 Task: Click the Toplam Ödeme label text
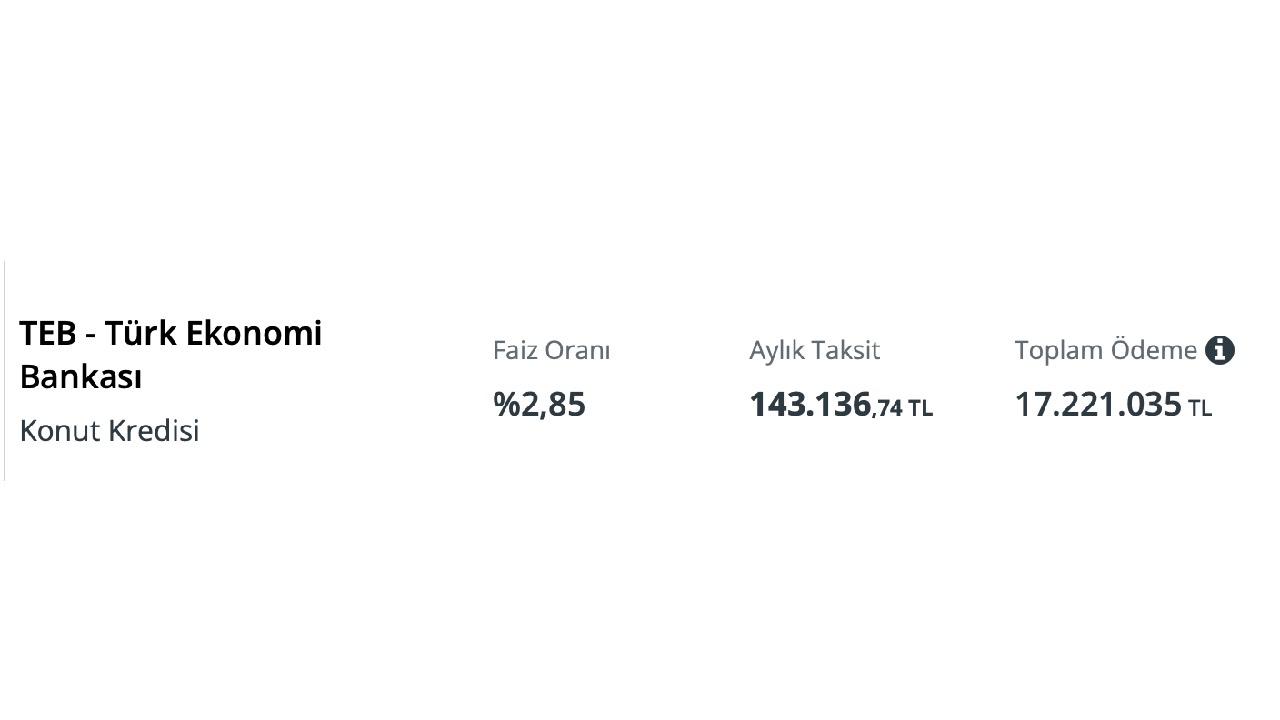(x=1105, y=351)
